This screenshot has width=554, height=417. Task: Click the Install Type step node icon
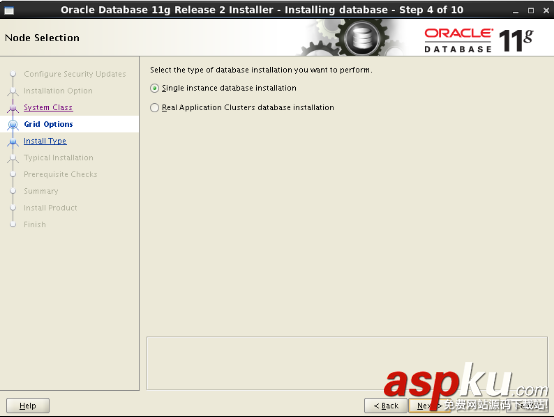13,141
